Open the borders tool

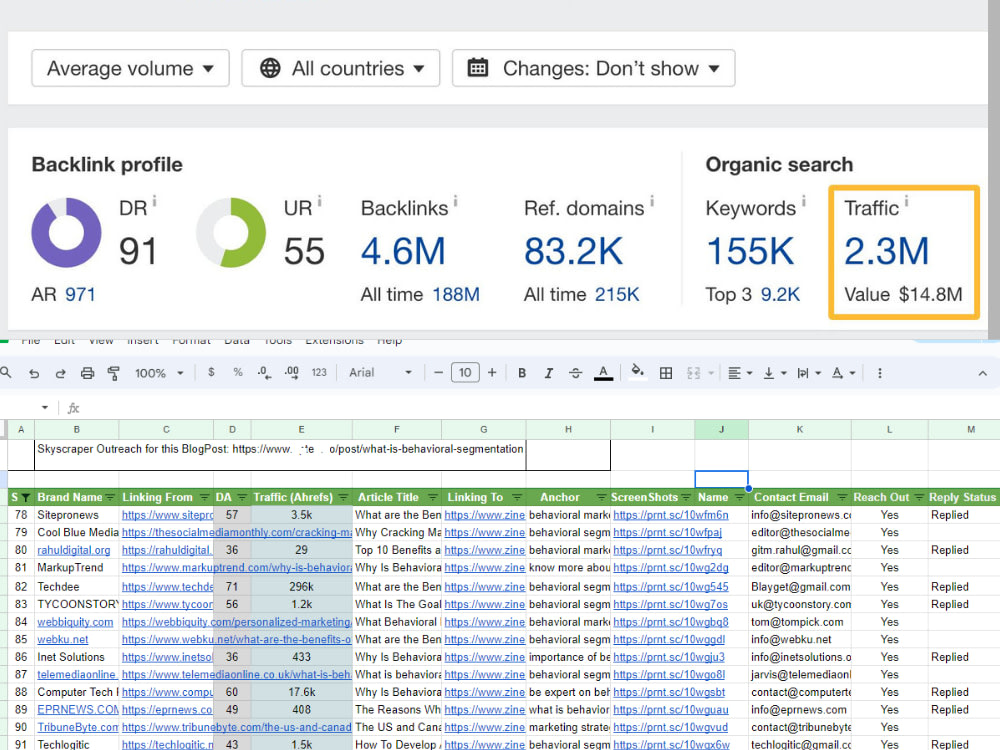(x=666, y=373)
